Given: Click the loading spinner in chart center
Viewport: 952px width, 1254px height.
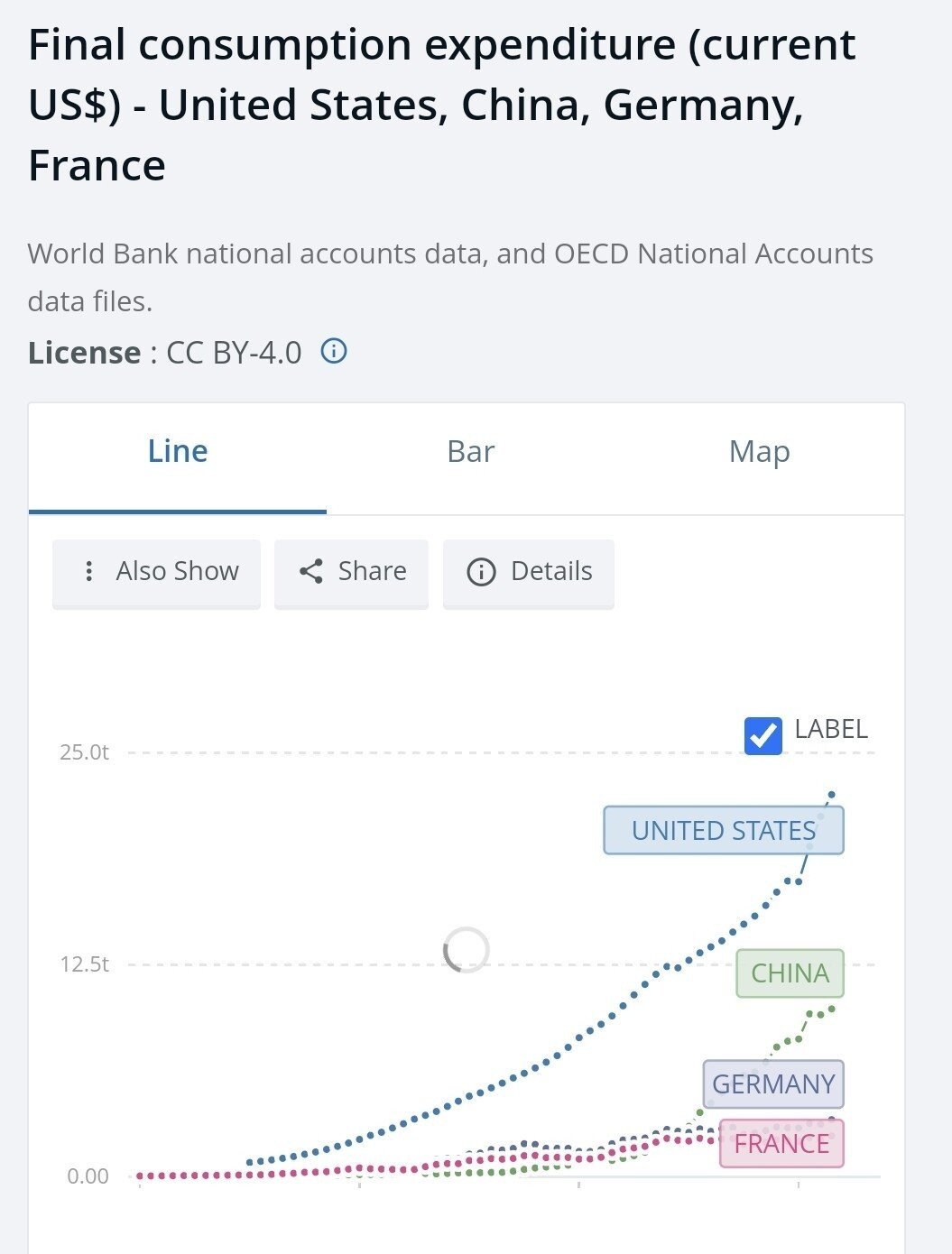Looking at the screenshot, I should [x=467, y=950].
